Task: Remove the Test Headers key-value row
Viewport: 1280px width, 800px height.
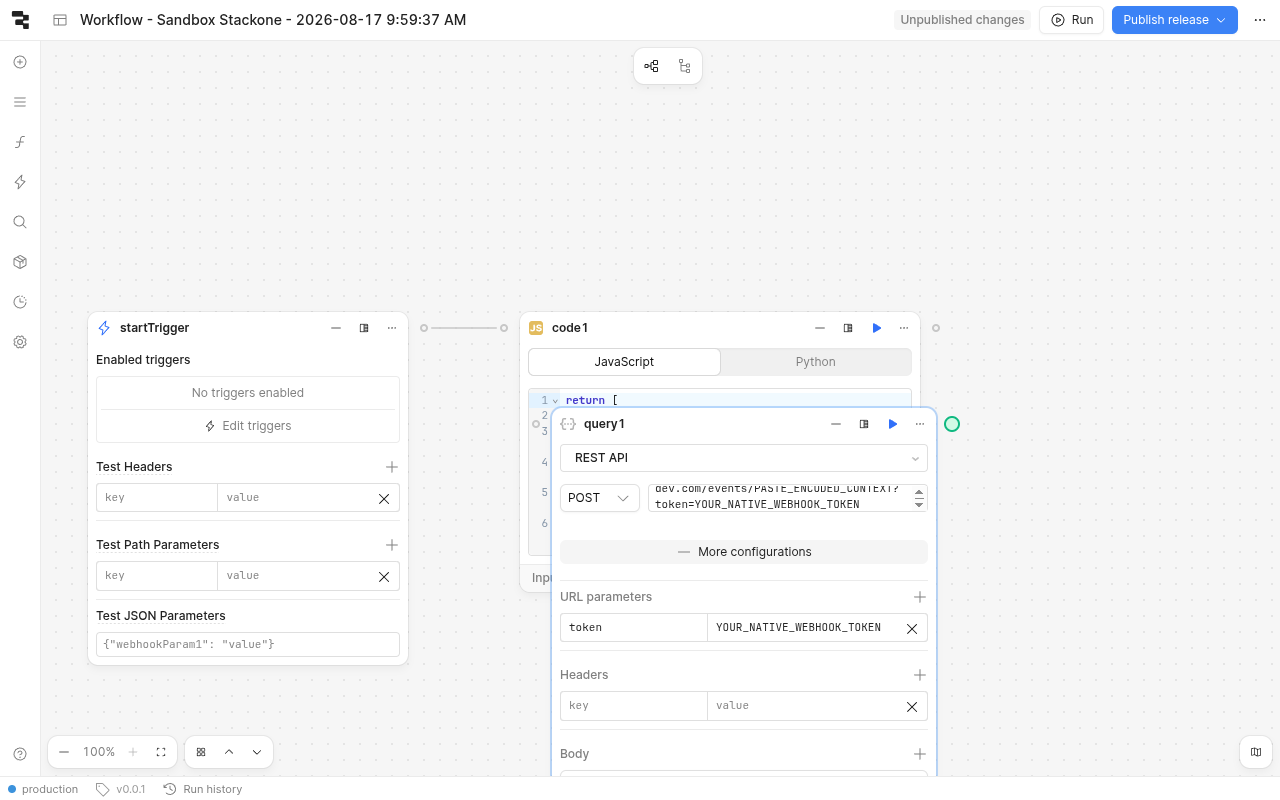Action: (384, 498)
